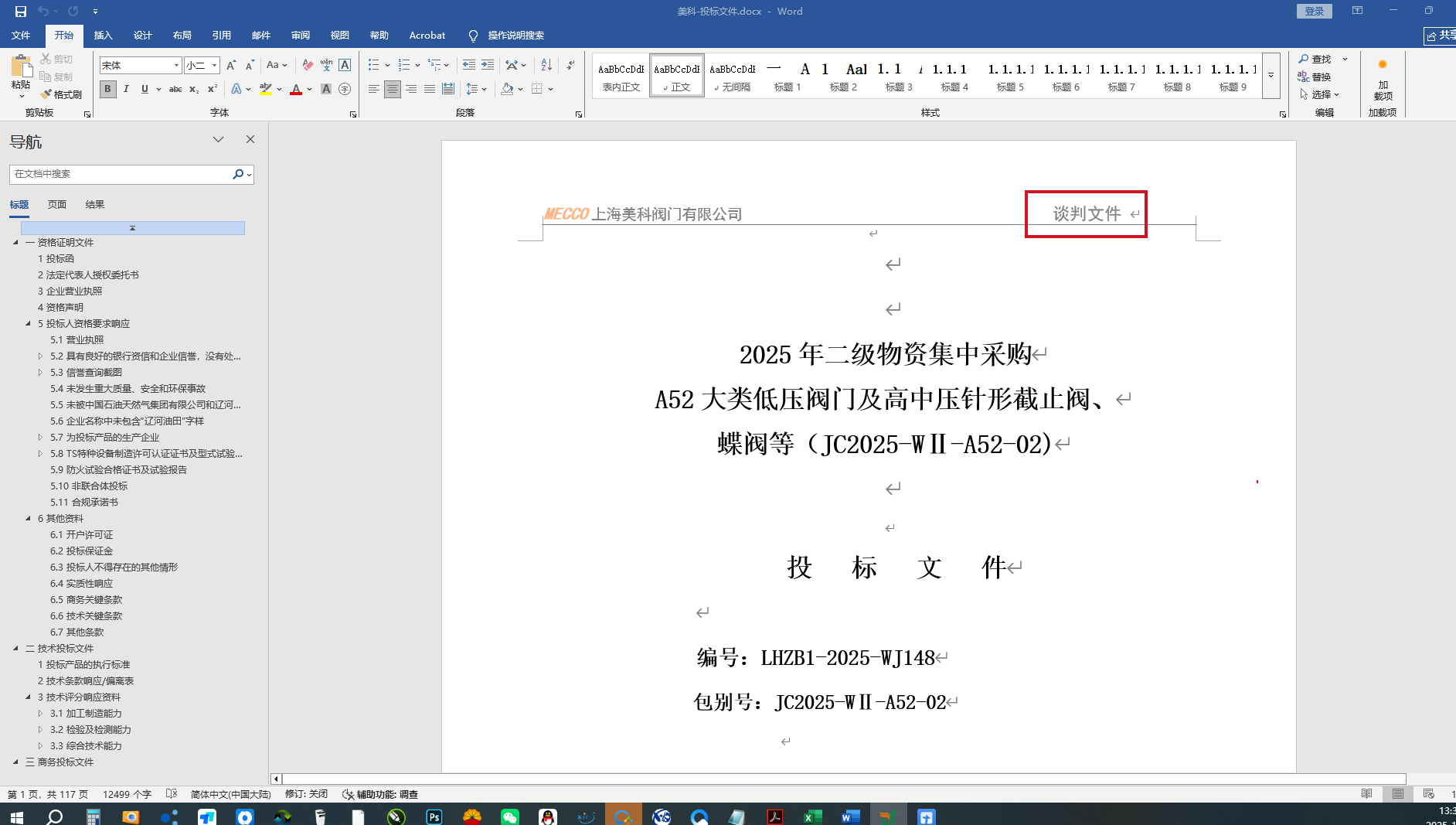Switch to the 页面 navigation tab

click(57, 204)
